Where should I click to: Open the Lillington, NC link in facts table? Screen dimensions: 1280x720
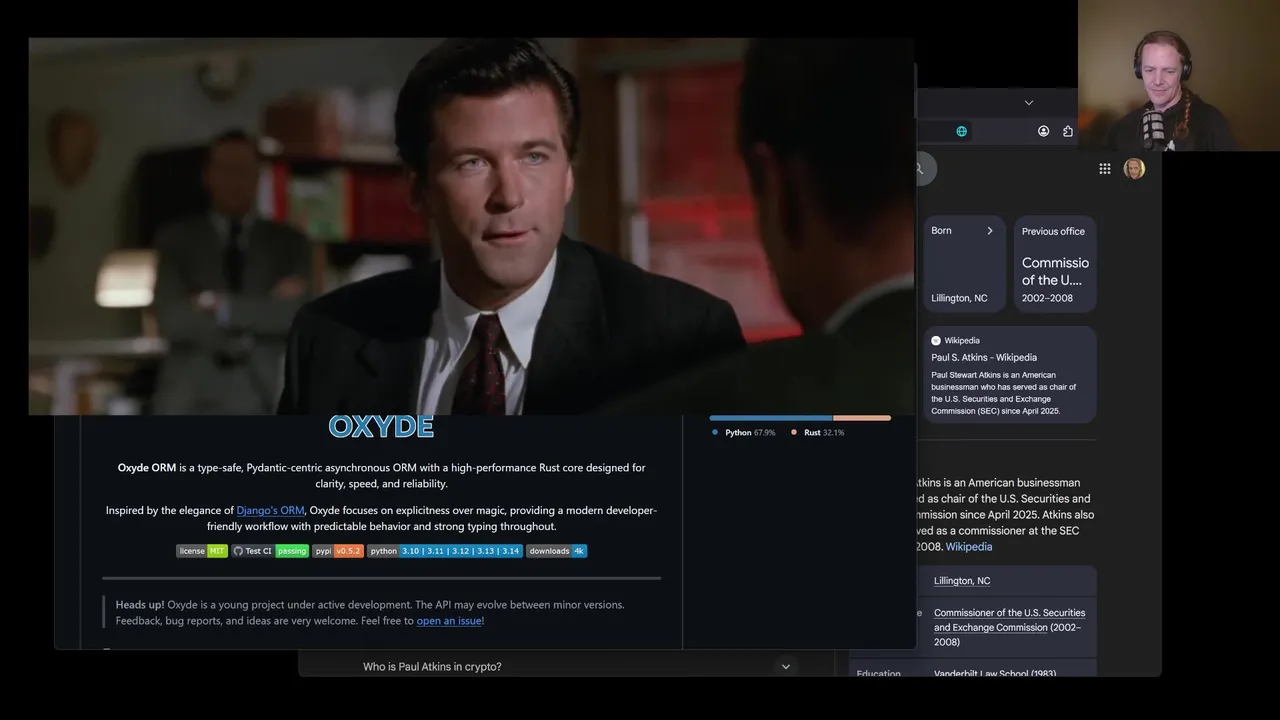pos(962,581)
